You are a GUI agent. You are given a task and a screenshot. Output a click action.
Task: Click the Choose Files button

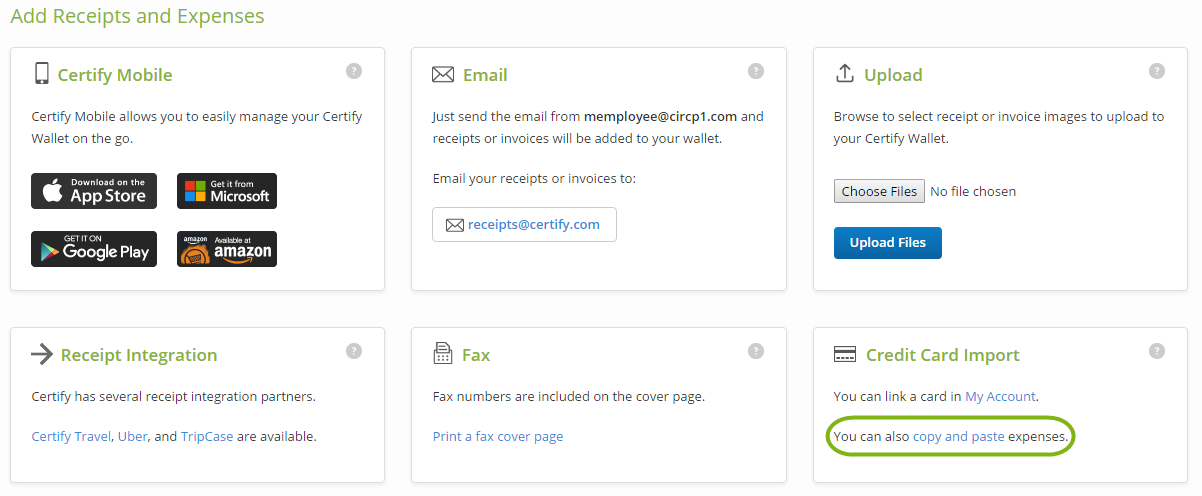[879, 191]
